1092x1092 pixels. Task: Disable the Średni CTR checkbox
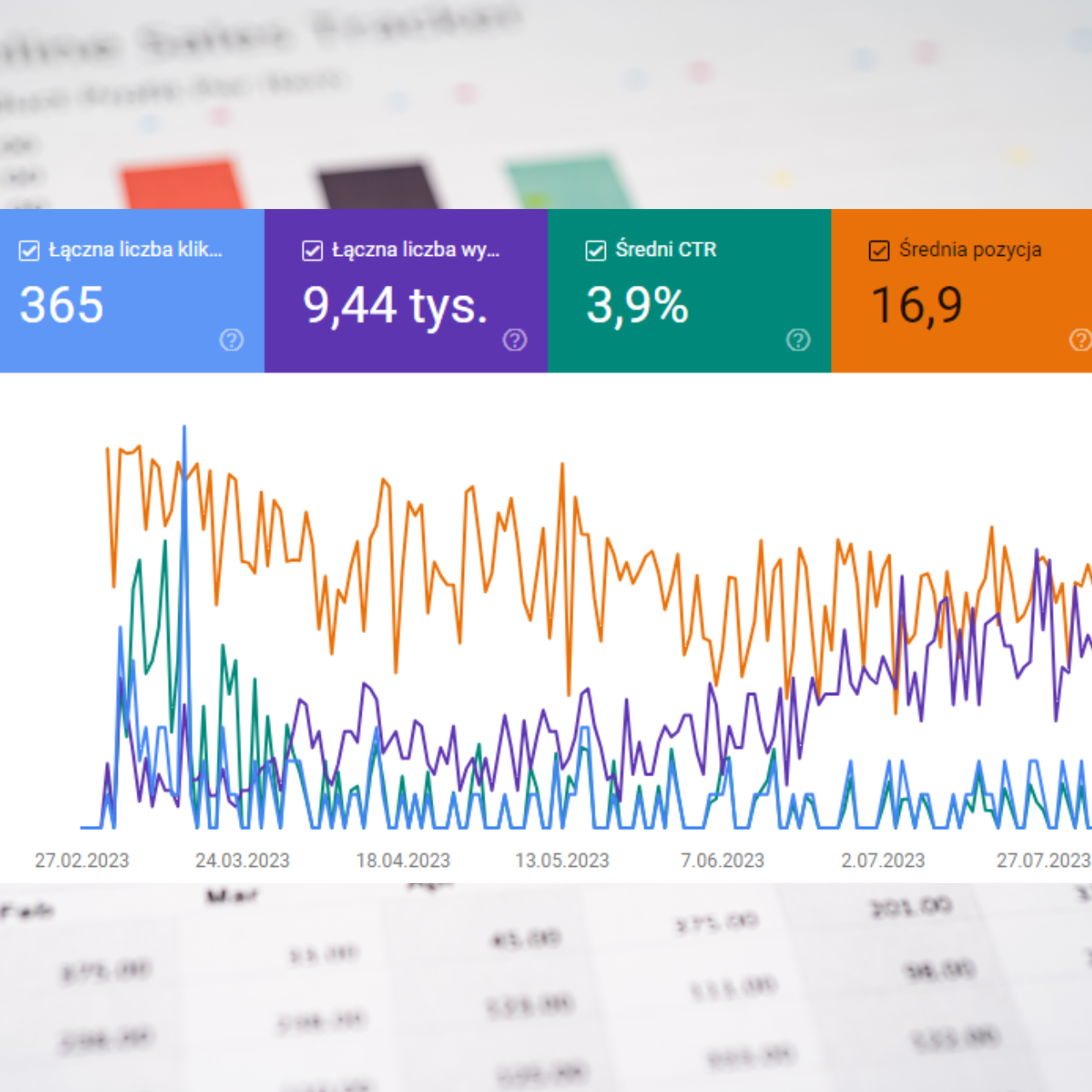(595, 250)
